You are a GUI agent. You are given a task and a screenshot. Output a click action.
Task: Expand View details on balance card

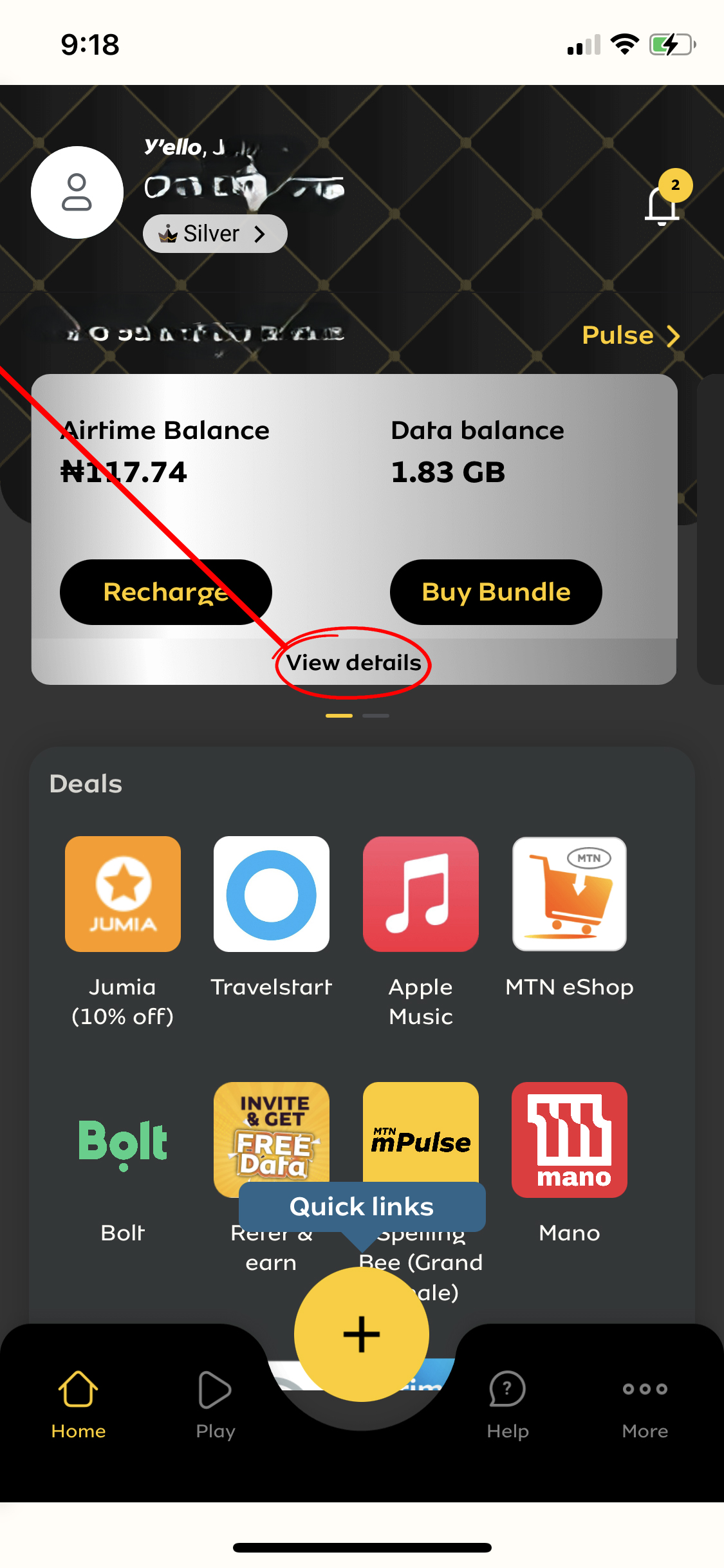pos(353,662)
